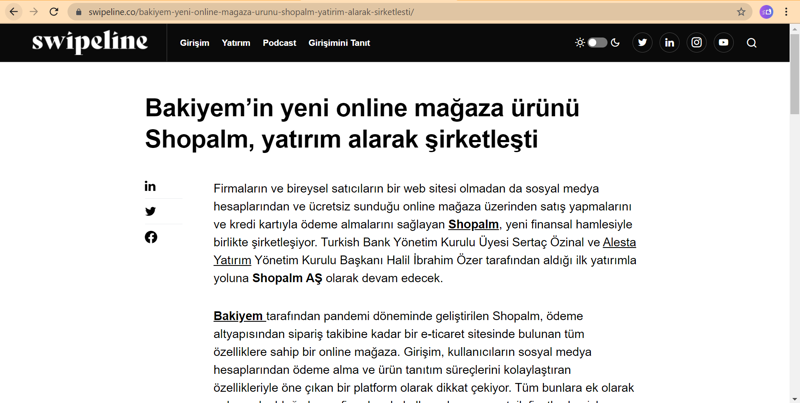Follow the Alesta Yatırım link
Viewport: 800px width, 403px height.
coord(619,242)
